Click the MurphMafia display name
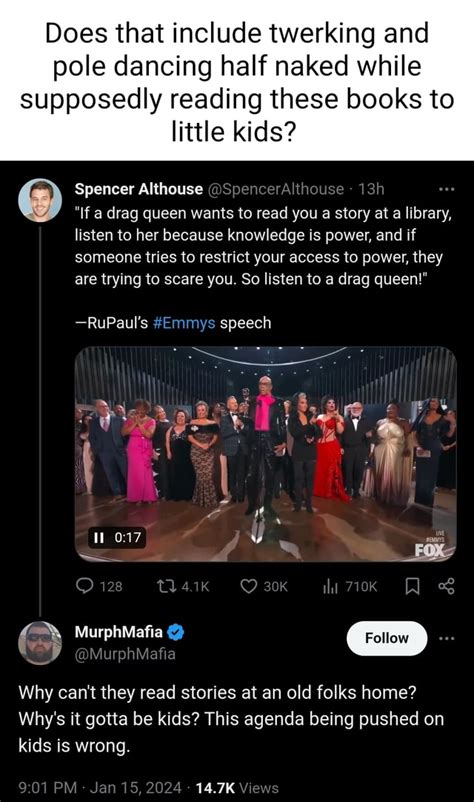Screen dimensions: 474x802 pos(119,632)
